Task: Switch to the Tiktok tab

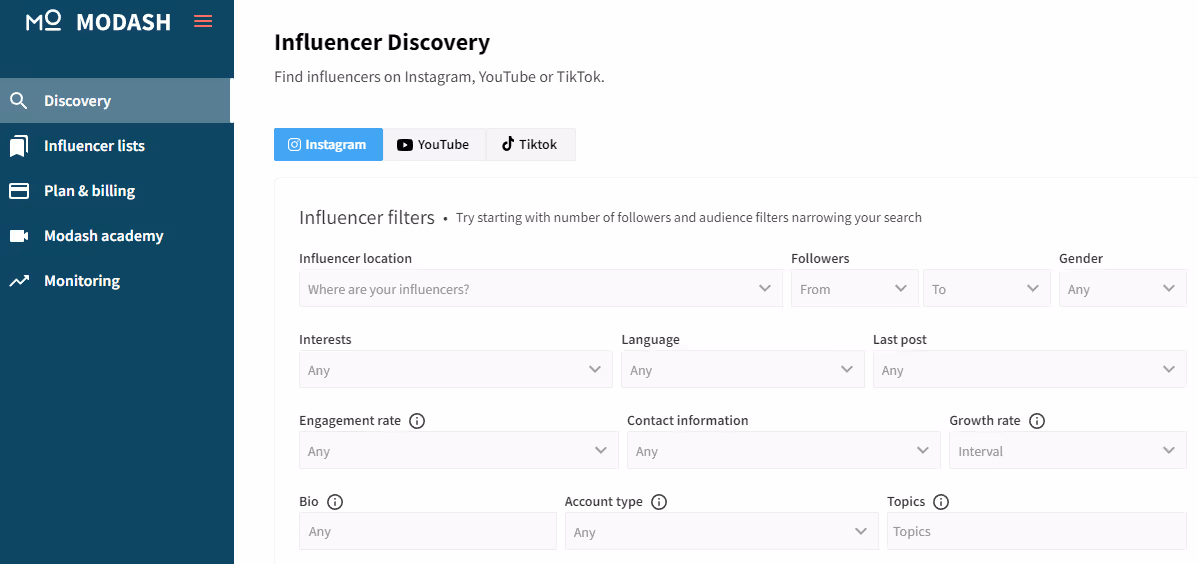Action: (x=530, y=144)
